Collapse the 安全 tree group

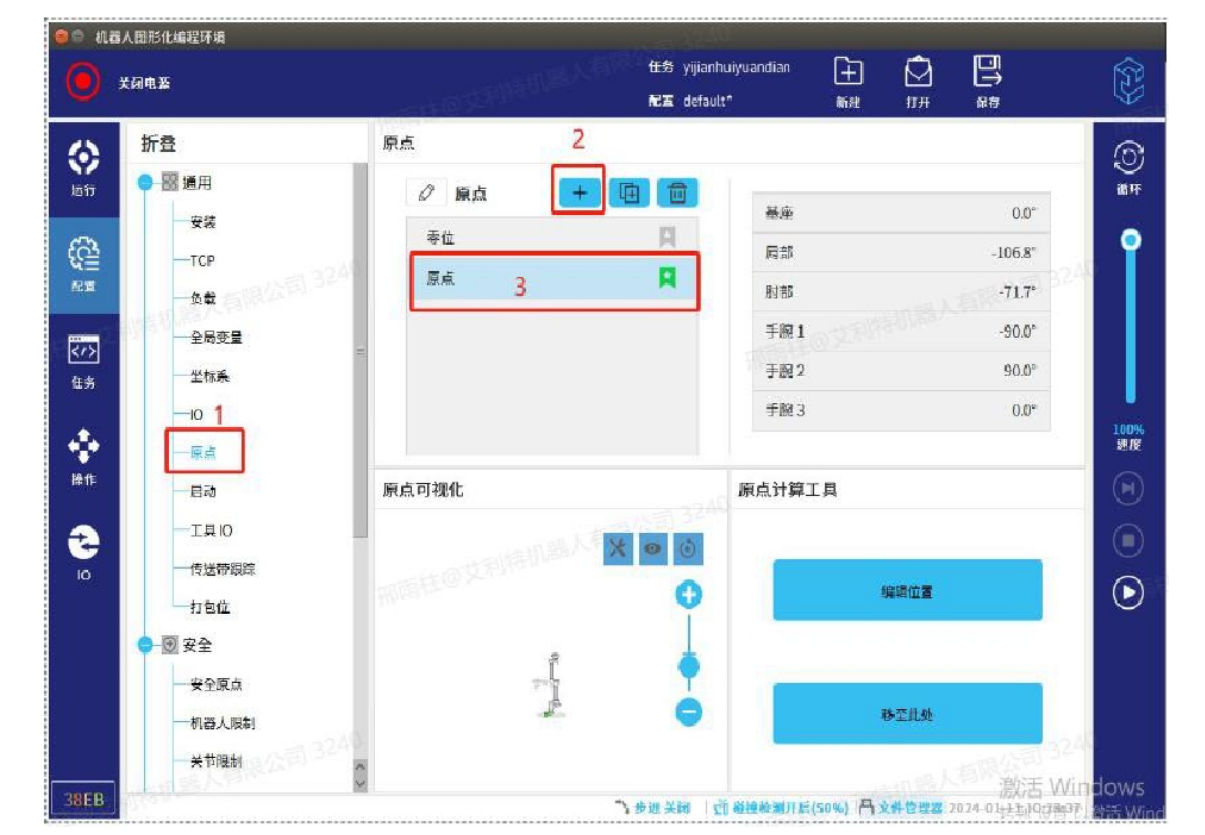tap(146, 646)
